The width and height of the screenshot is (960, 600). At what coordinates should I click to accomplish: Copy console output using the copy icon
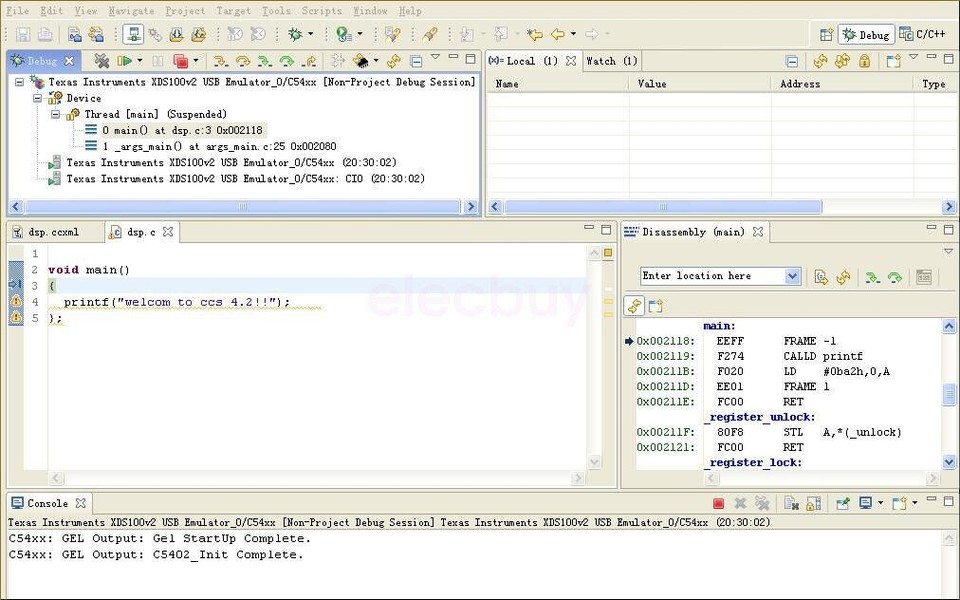789,503
